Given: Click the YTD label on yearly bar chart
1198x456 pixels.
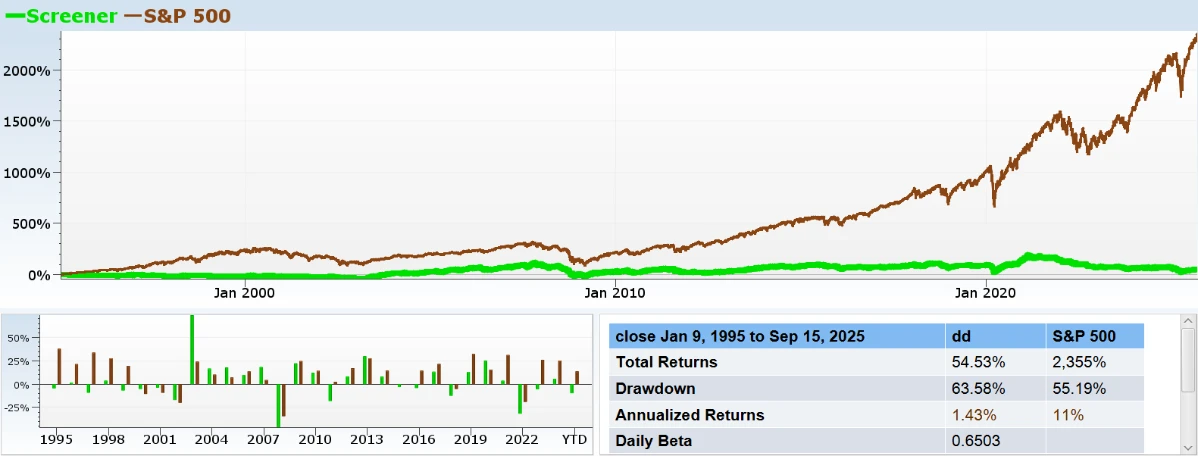Looking at the screenshot, I should pos(574,439).
